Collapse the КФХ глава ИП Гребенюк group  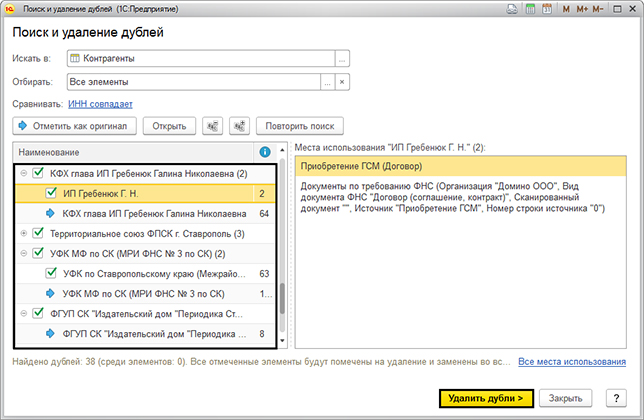(24, 173)
